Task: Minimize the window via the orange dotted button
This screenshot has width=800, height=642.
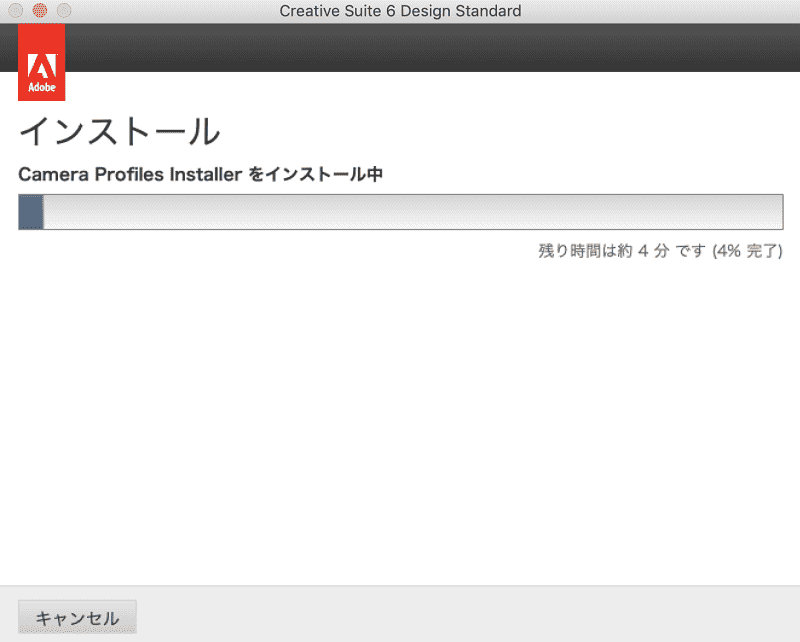Action: (40, 10)
